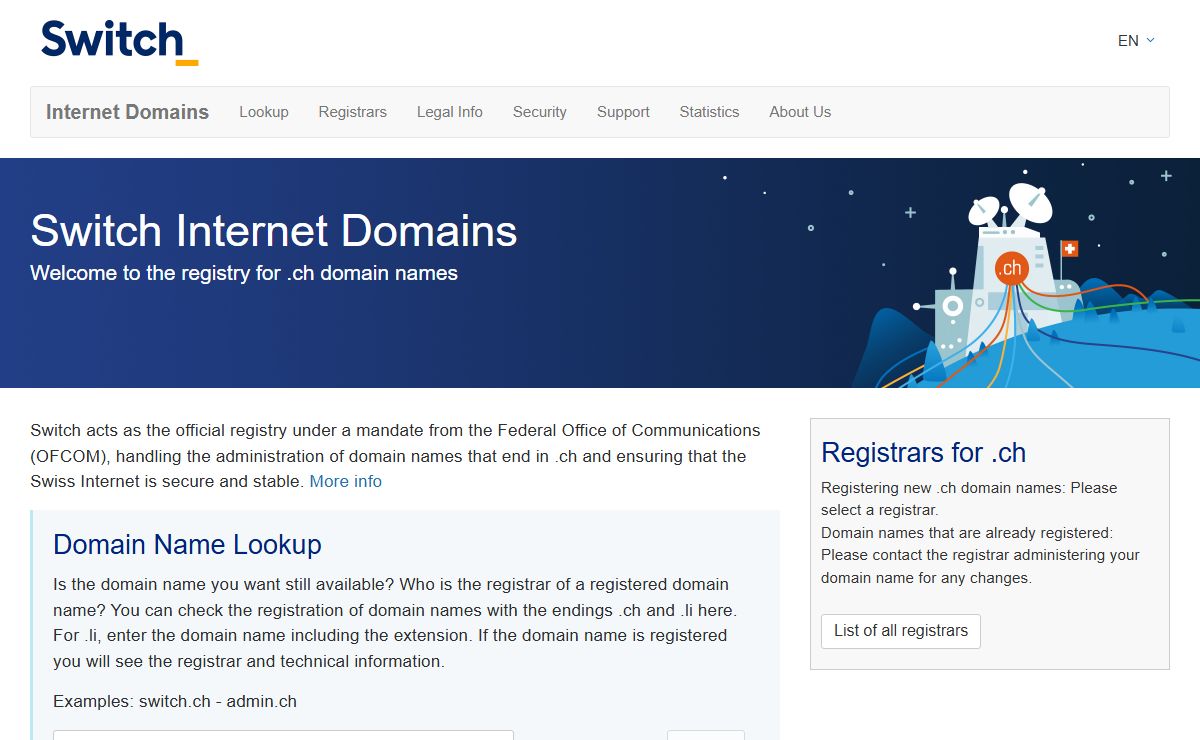Click the 'Welcome to the registry' subtitle
This screenshot has height=740, width=1200.
tap(244, 273)
